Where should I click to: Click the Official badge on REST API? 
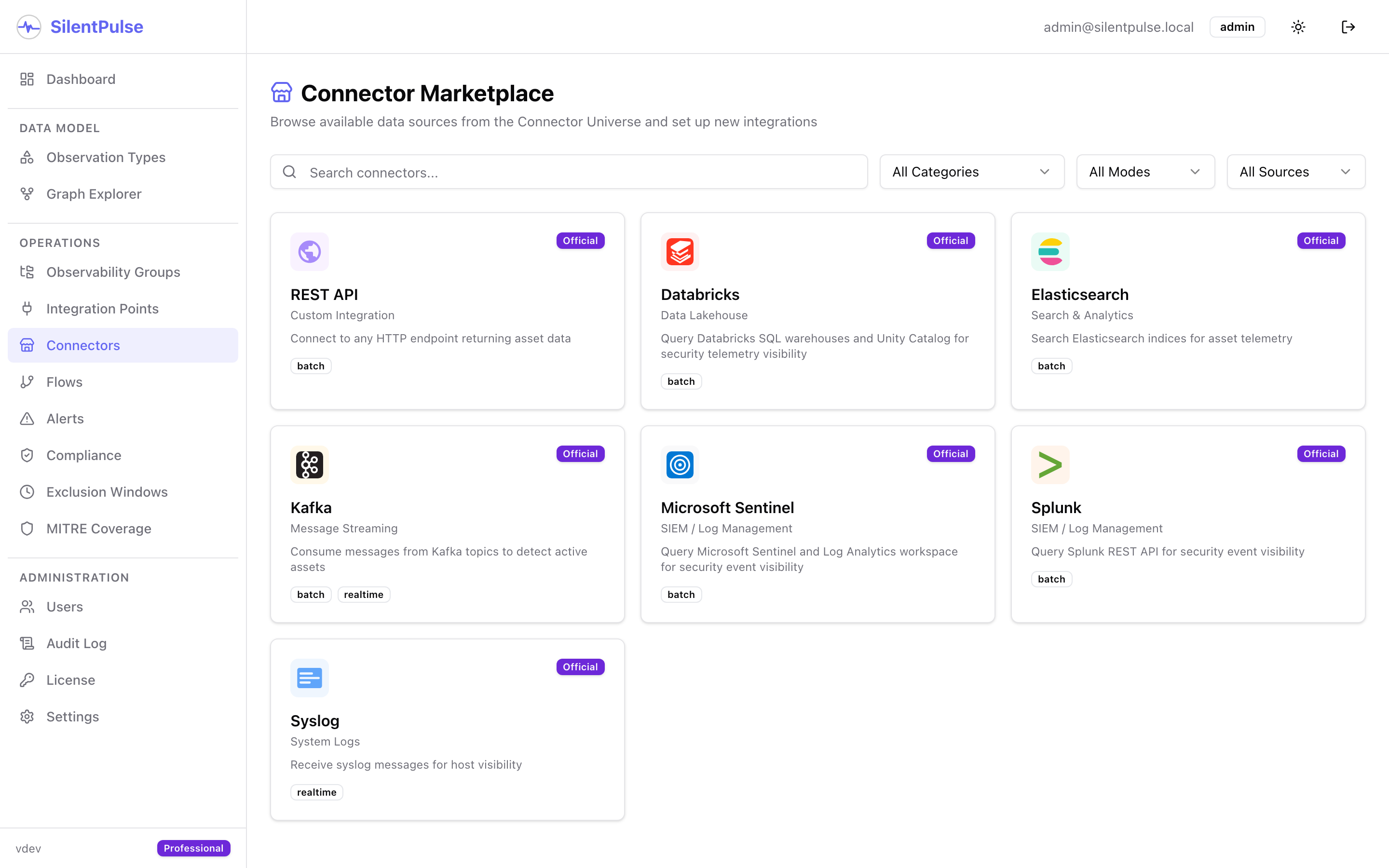point(580,241)
